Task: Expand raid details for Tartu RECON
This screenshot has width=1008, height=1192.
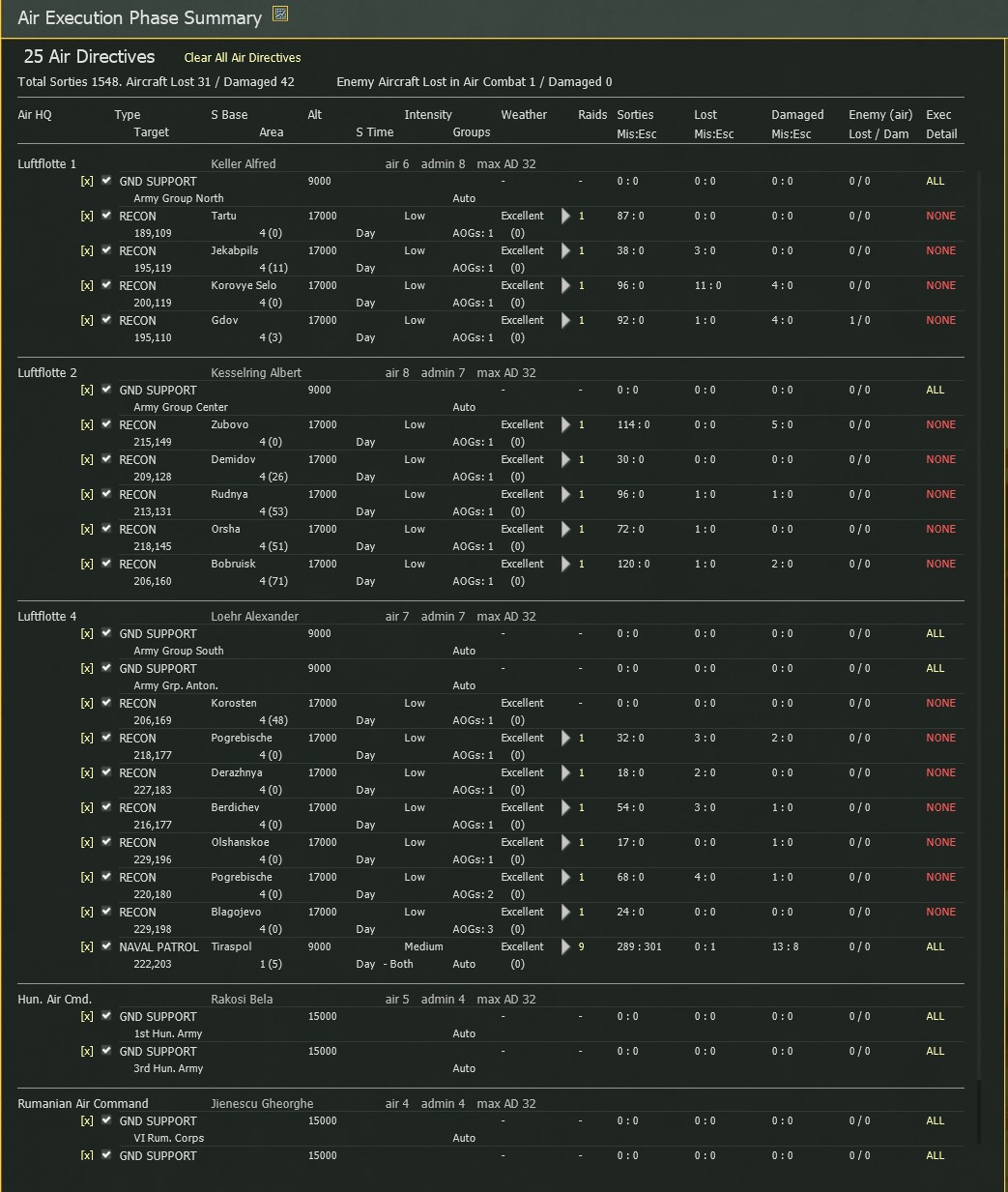Action: pyautogui.click(x=566, y=217)
